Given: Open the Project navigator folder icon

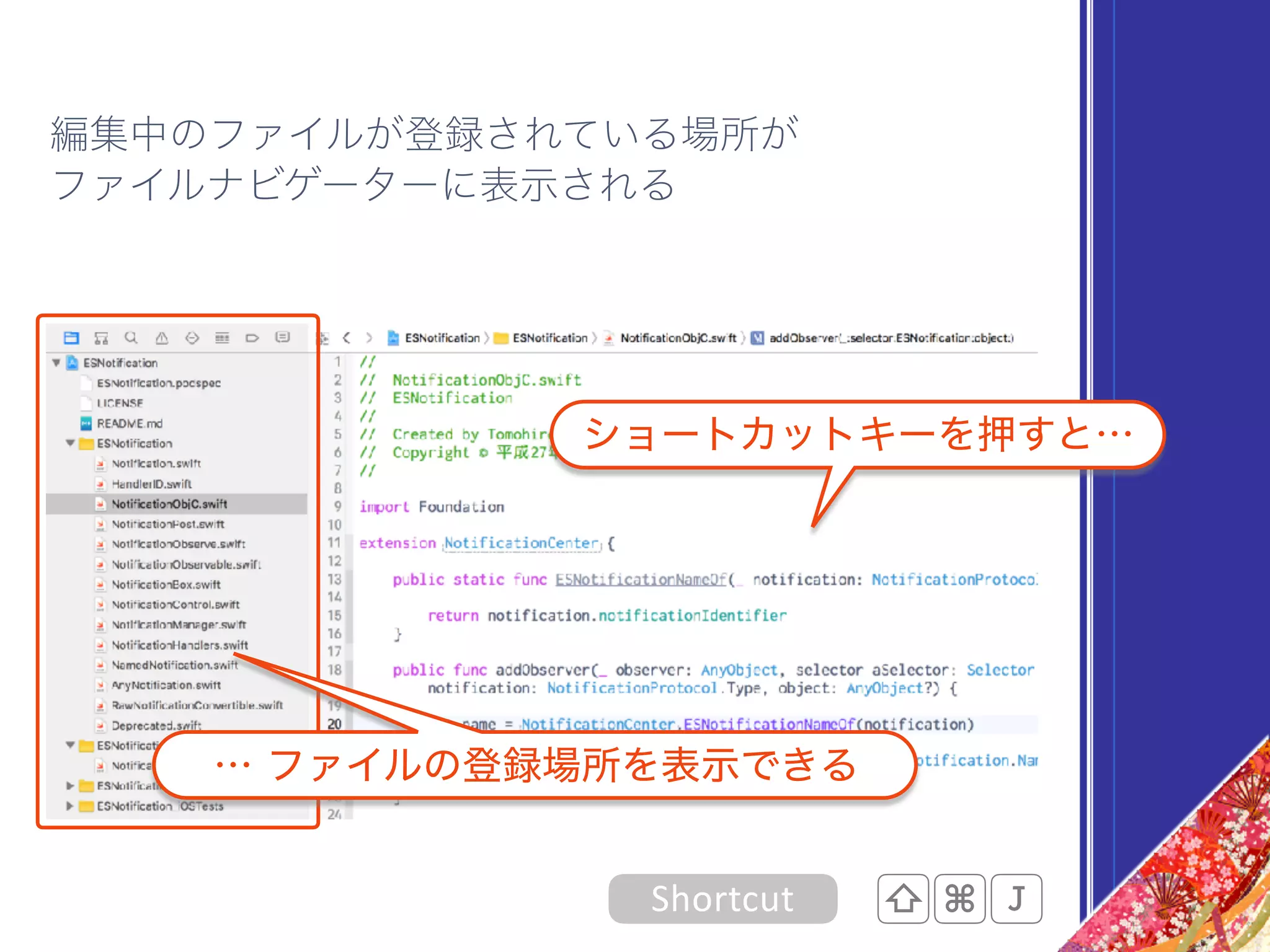Looking at the screenshot, I should pyautogui.click(x=71, y=338).
